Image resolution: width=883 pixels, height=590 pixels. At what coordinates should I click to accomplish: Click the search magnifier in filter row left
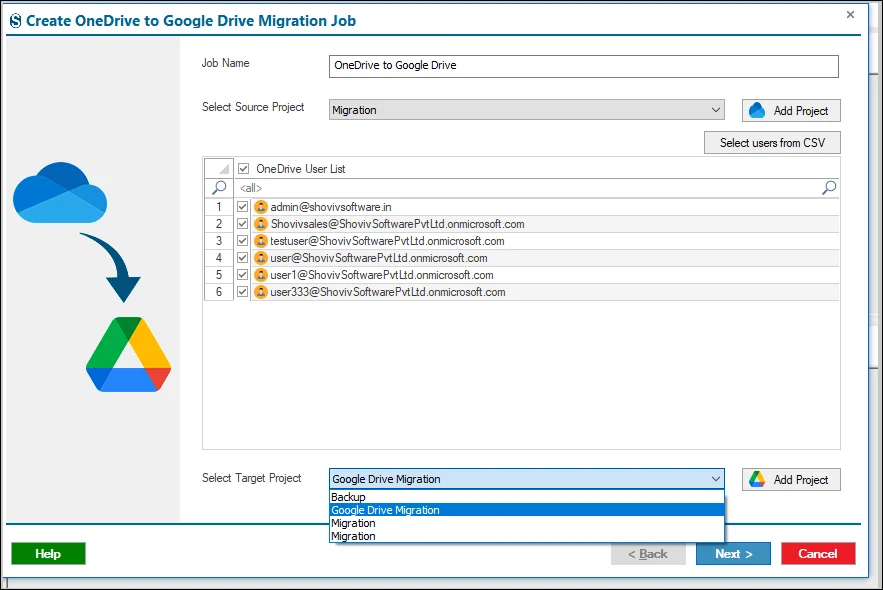tap(219, 187)
